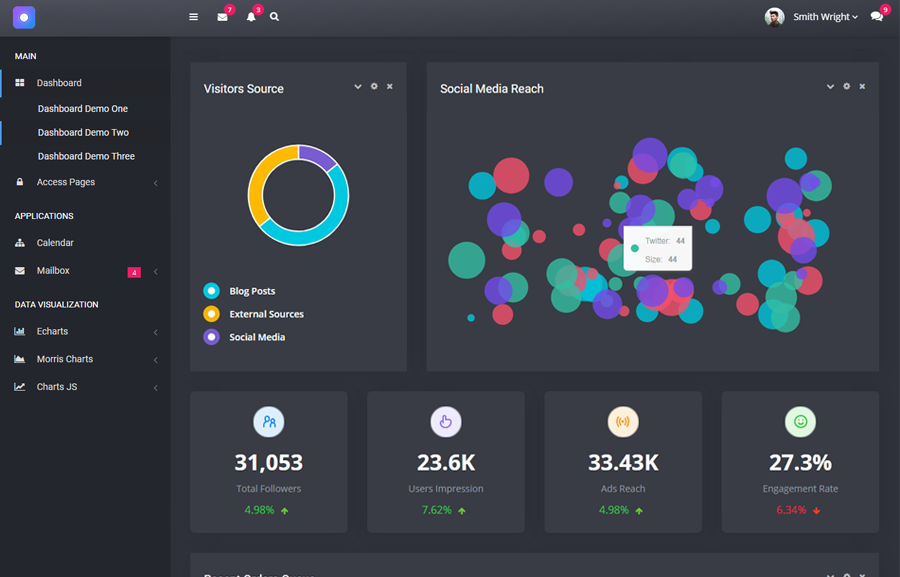The height and width of the screenshot is (577, 900).
Task: Open Mailbox from the sidebar envelope icon
Action: (22, 271)
